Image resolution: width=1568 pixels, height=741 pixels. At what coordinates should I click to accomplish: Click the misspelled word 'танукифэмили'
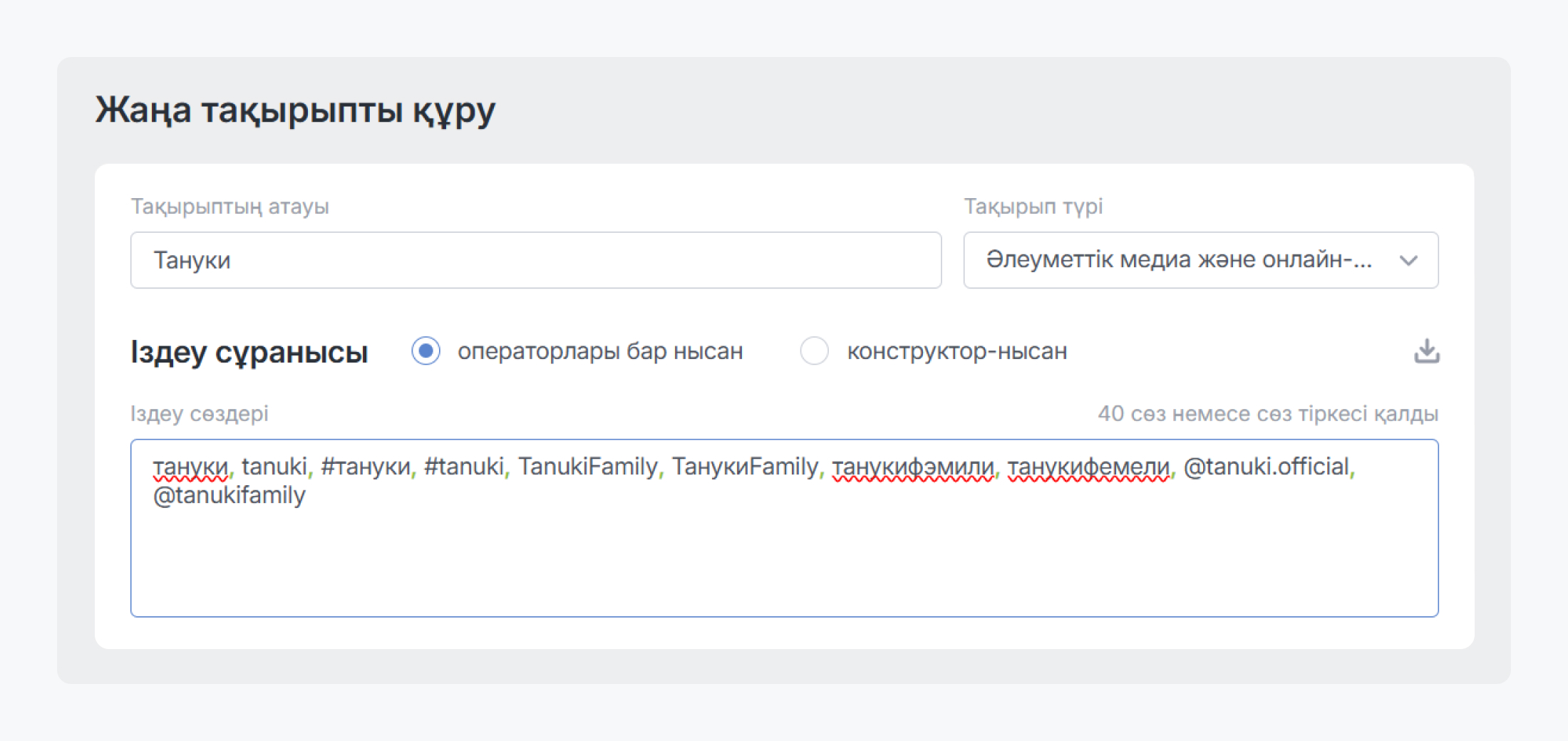click(x=913, y=467)
